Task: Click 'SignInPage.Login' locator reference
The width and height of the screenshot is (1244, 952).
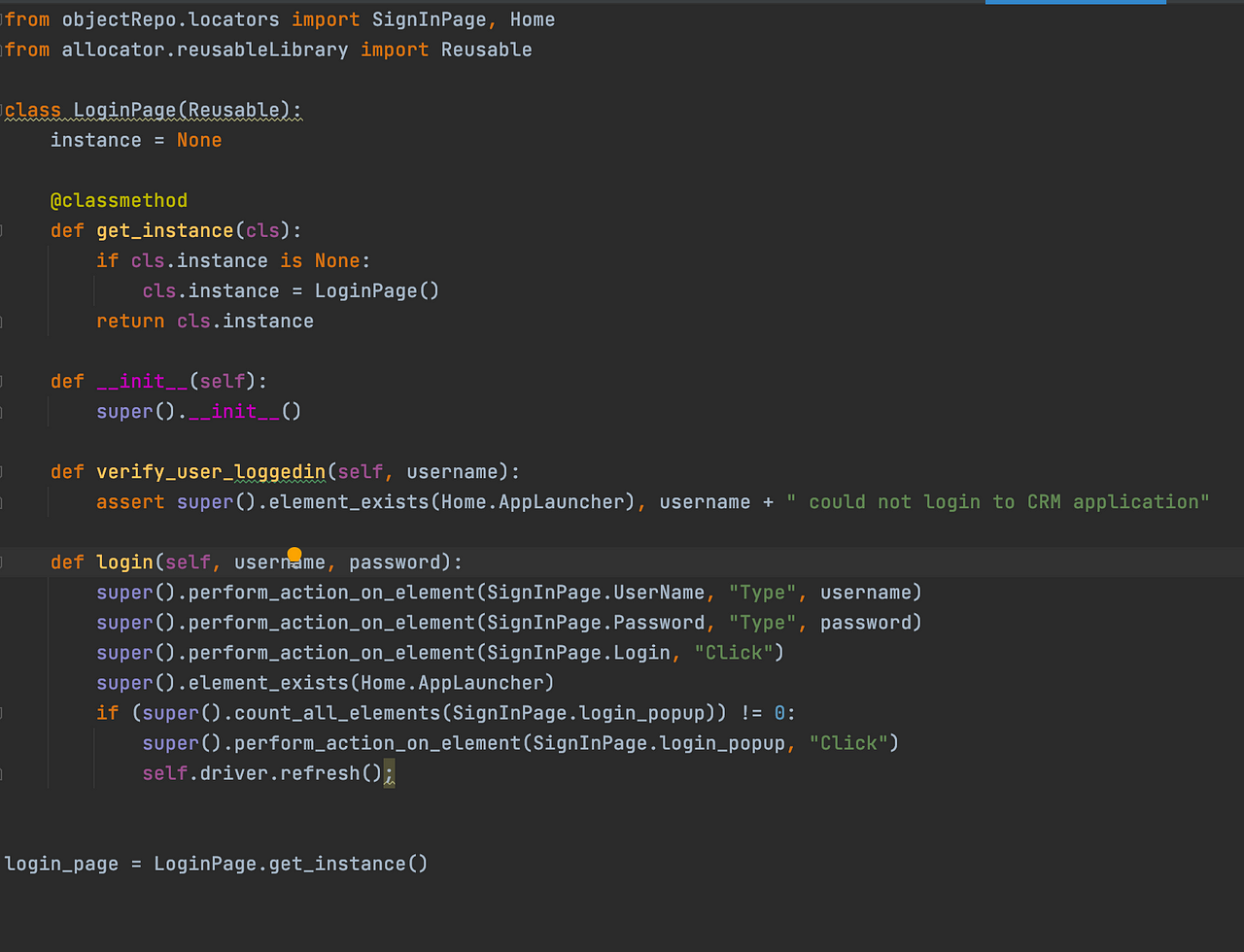Action: click(x=578, y=652)
